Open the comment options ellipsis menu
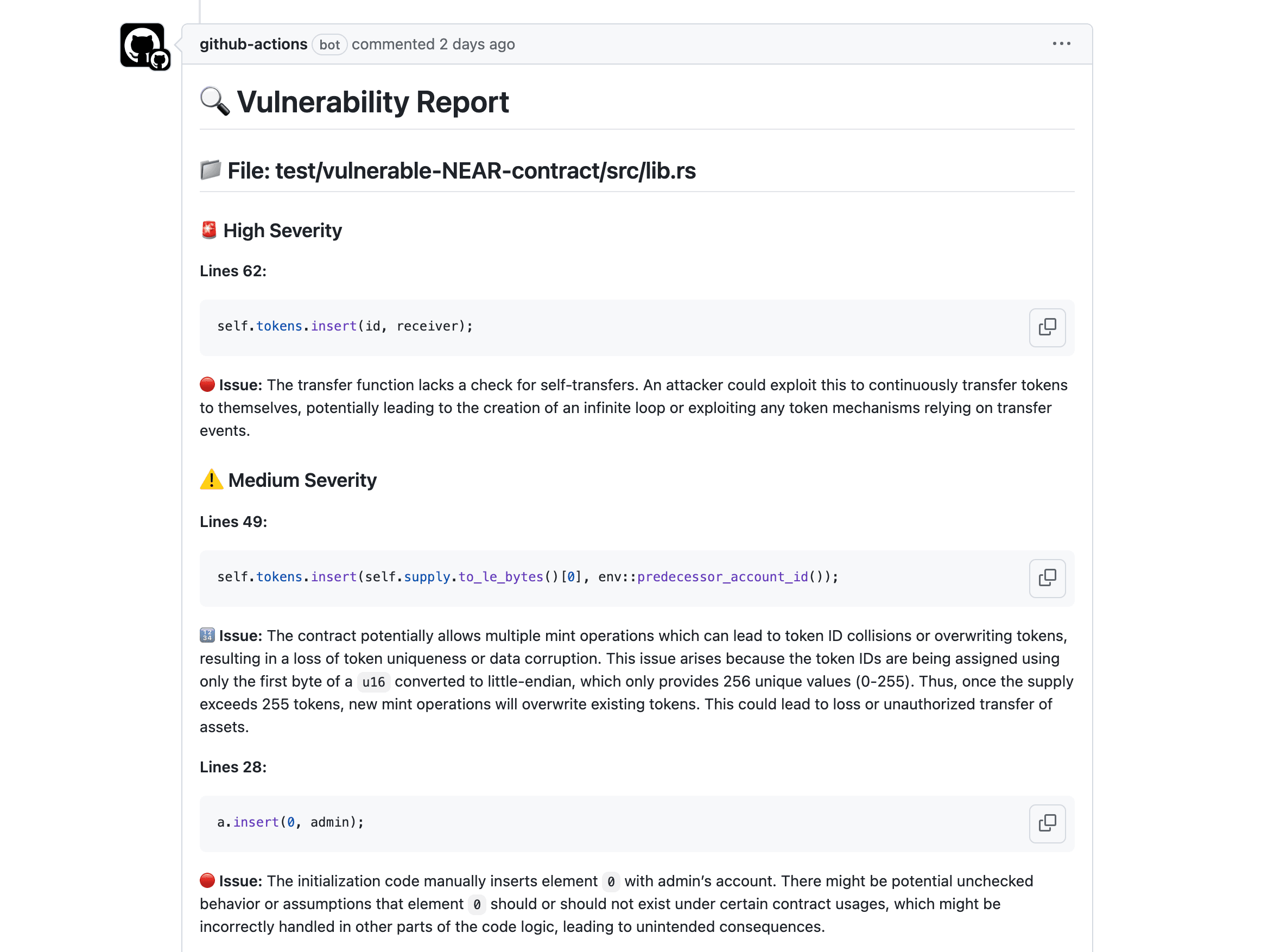Viewport: 1268px width, 952px height. tap(1061, 44)
